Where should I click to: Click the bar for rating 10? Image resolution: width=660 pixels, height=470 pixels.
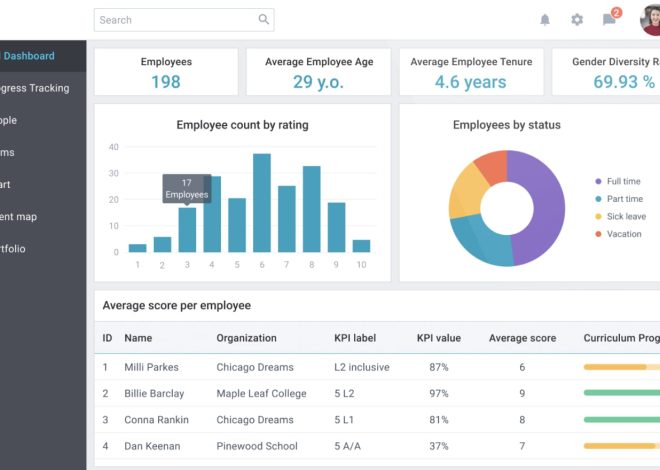361,246
